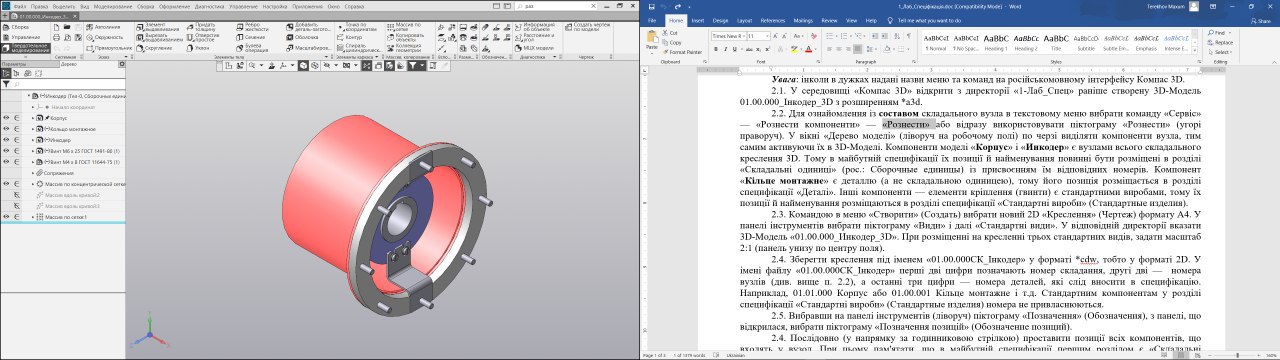Screen dimensions: 1280x360
Task: Expand Корпус node in model tree
Action: pos(33,118)
